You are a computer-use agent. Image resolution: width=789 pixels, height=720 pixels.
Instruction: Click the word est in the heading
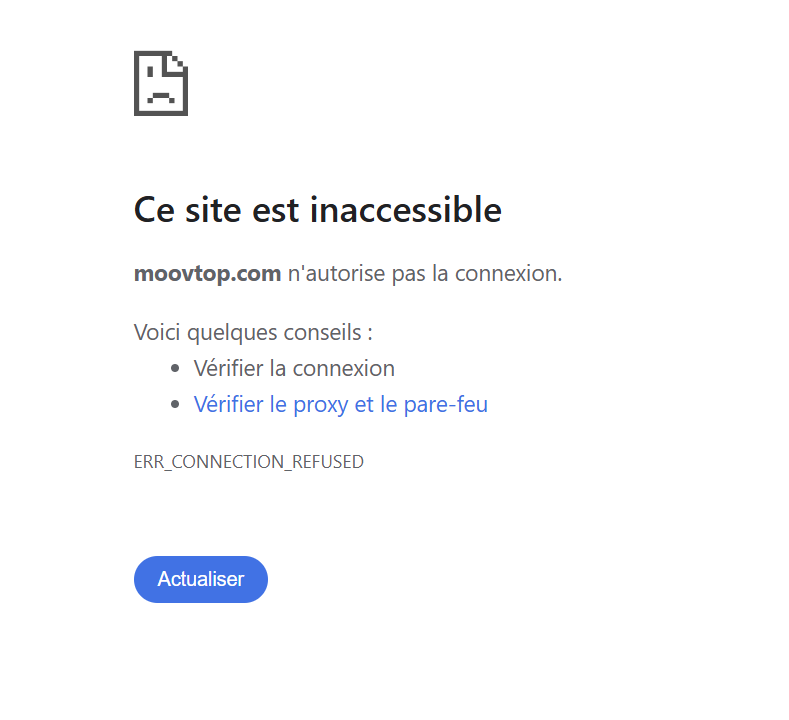point(275,211)
